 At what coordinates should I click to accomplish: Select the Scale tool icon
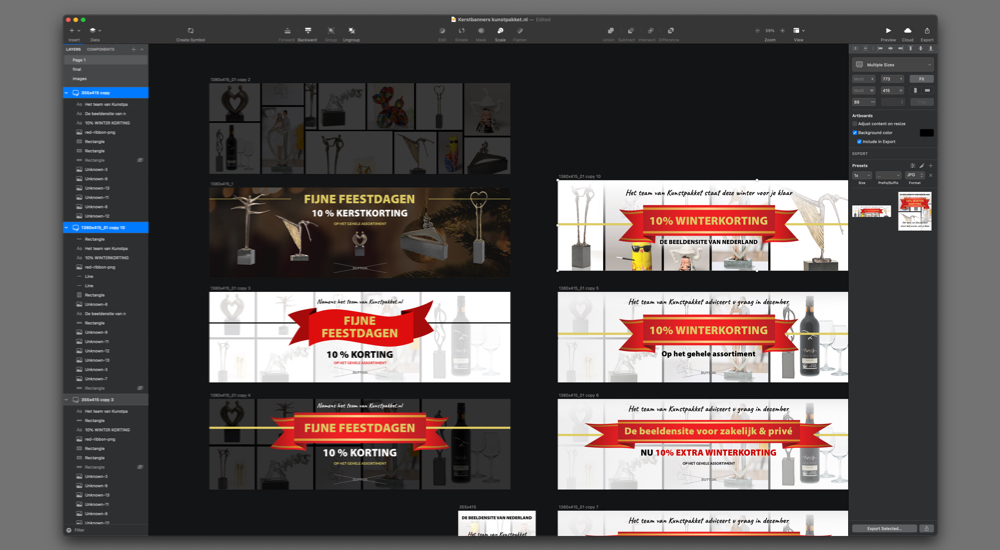pos(500,31)
